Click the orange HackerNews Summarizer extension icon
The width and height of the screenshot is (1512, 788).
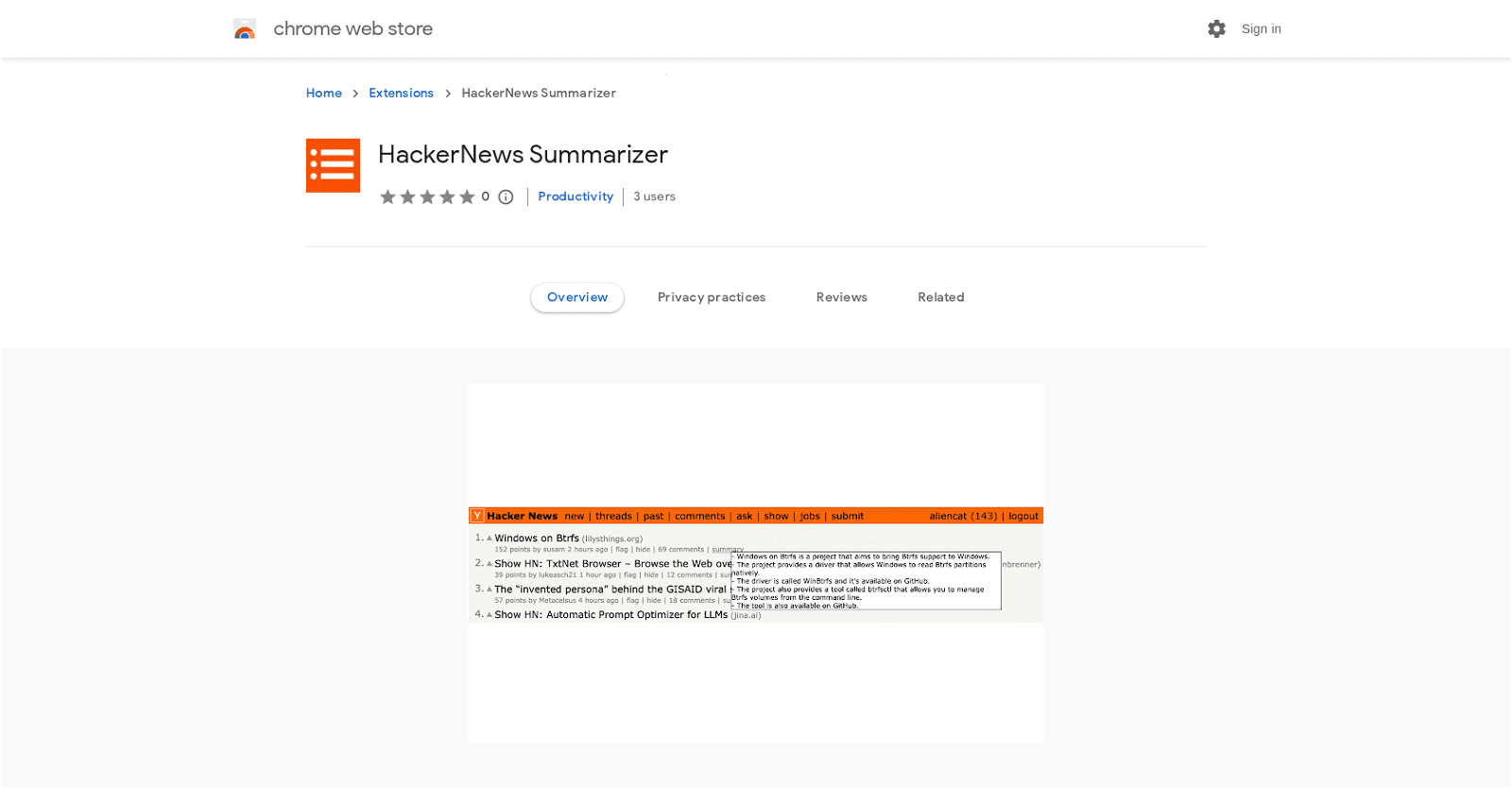coord(333,164)
